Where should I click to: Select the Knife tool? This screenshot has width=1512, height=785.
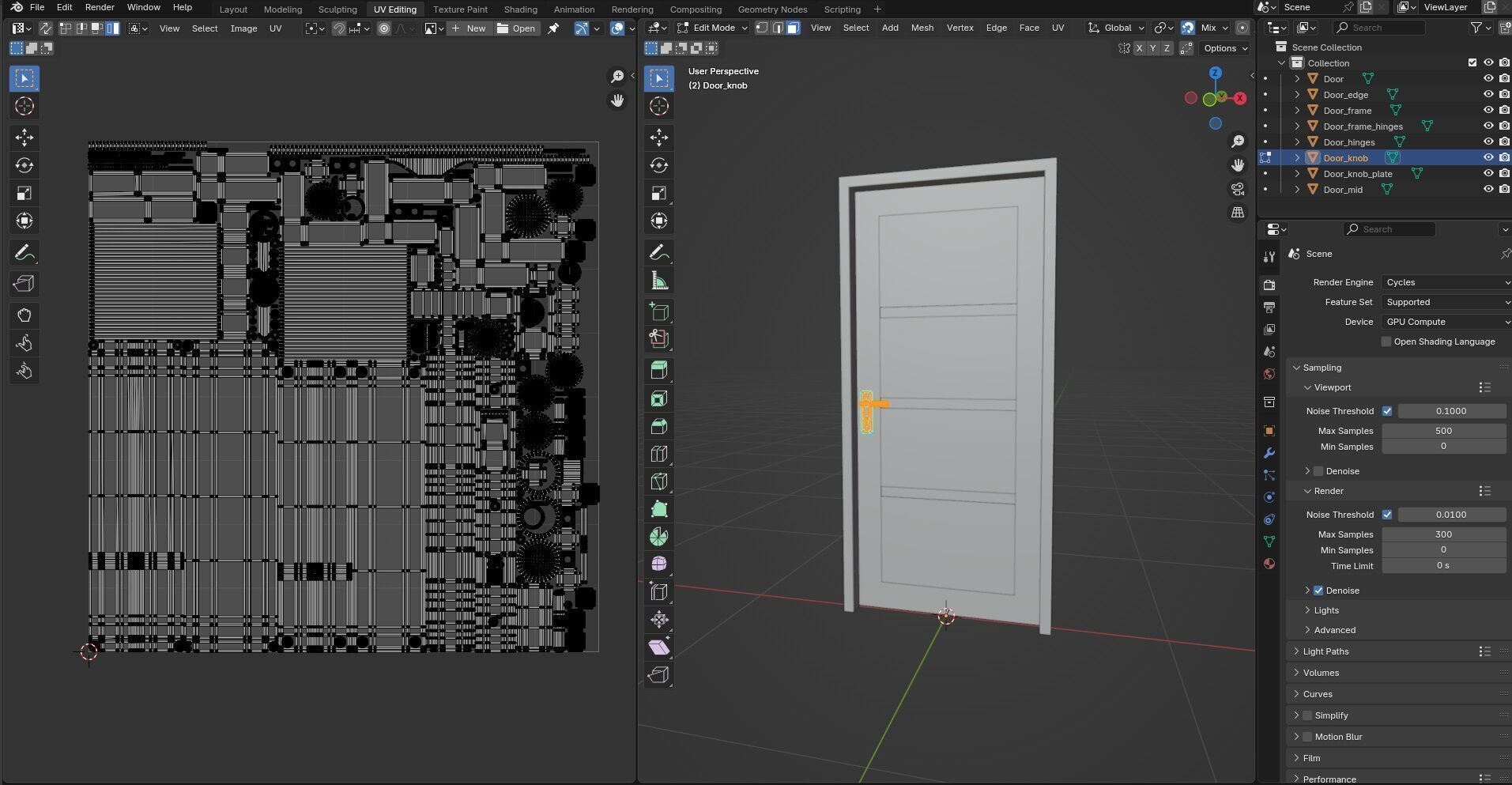click(659, 481)
